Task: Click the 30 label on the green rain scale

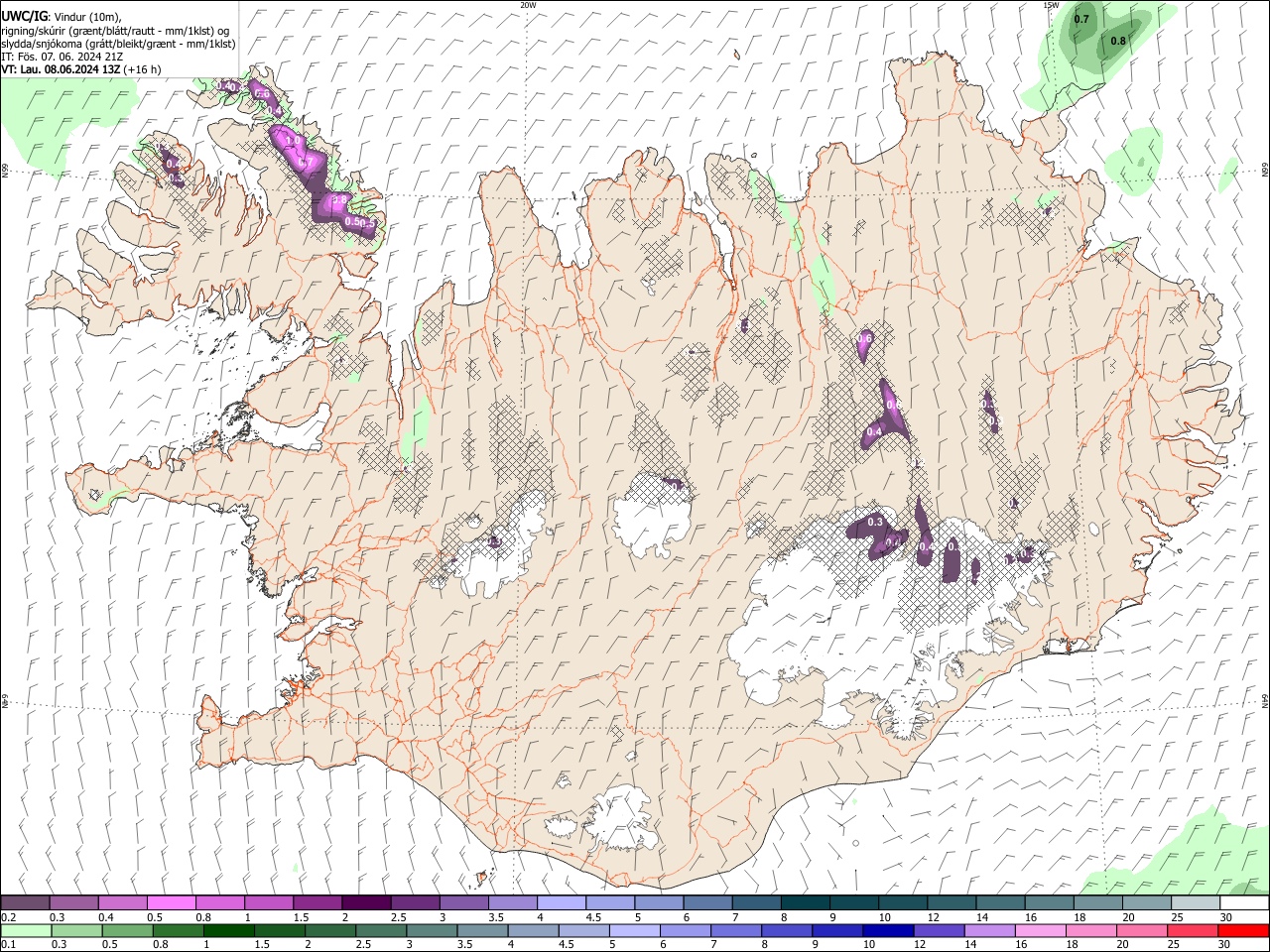Action: [x=1226, y=944]
